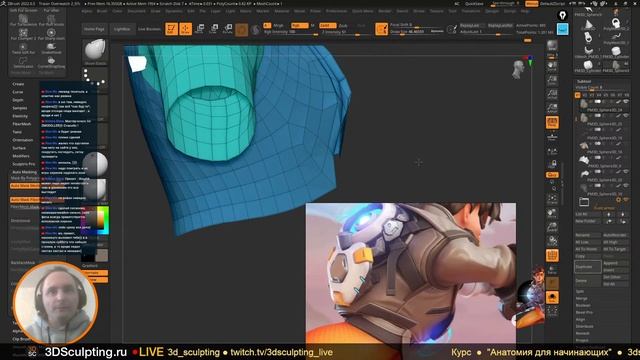Adjust the Draw Size slider
This screenshot has height=360, width=640.
click(x=417, y=31)
